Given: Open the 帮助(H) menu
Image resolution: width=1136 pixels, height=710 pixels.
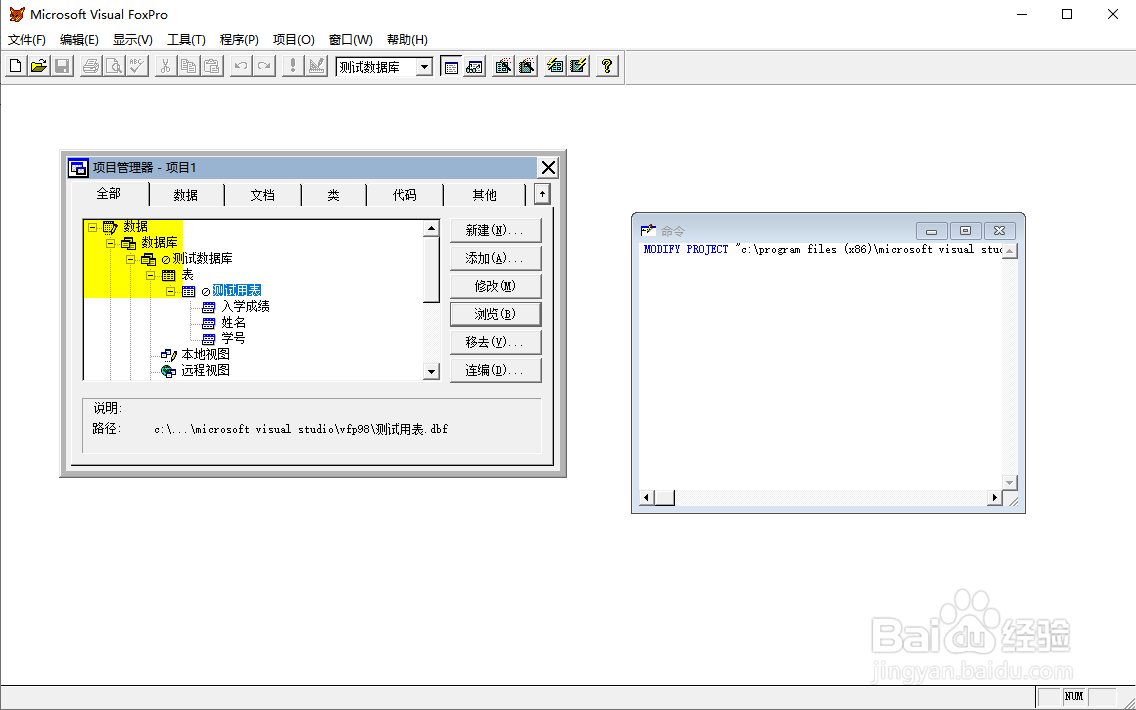Looking at the screenshot, I should pos(407,40).
